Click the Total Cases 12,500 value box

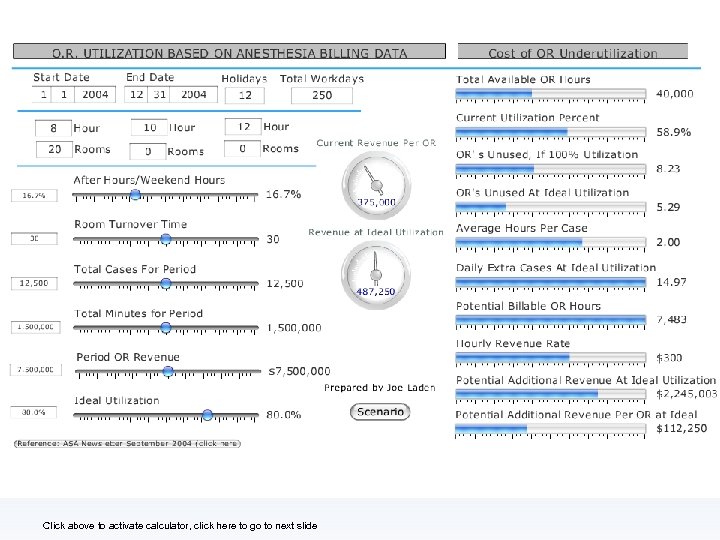(x=34, y=283)
